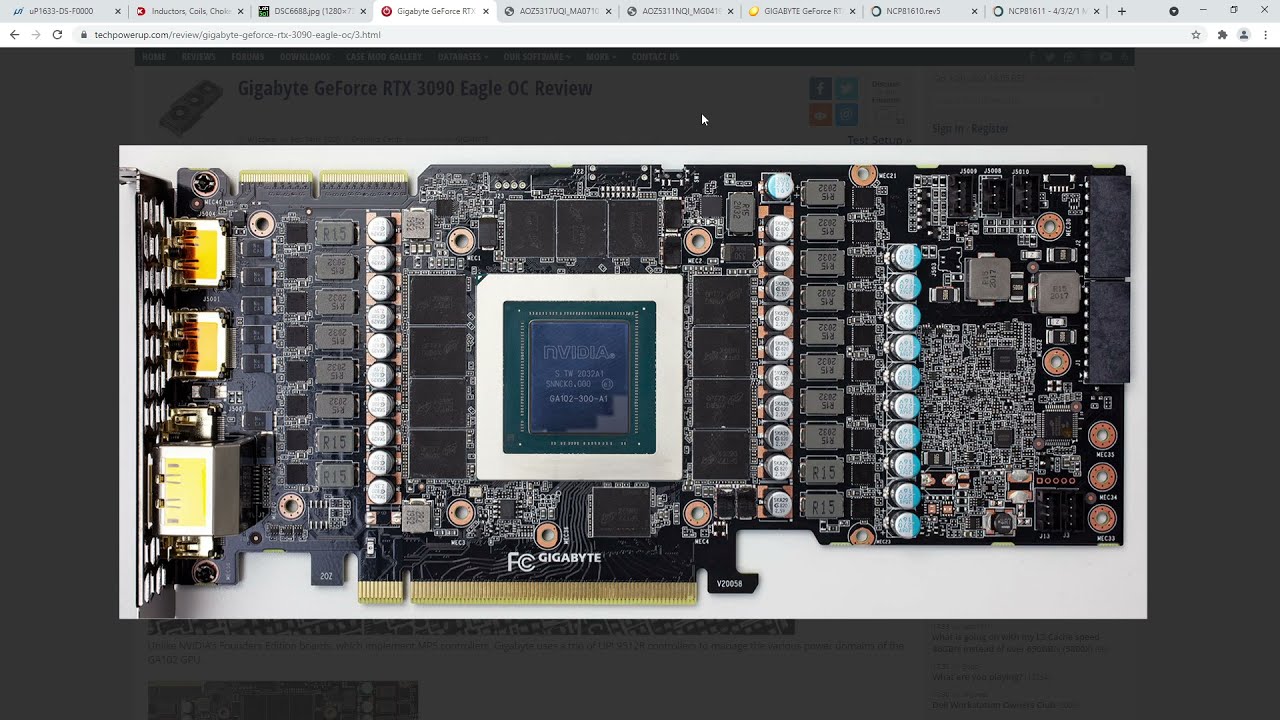The width and height of the screenshot is (1280, 720).
Task: Close the AOZ5311NQI tab
Action: click(730, 11)
